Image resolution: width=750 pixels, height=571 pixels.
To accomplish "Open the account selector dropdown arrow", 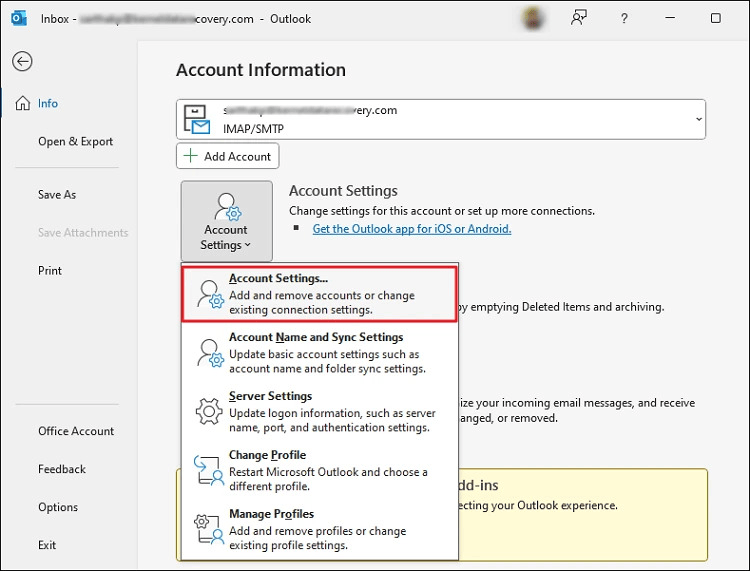I will click(698, 119).
